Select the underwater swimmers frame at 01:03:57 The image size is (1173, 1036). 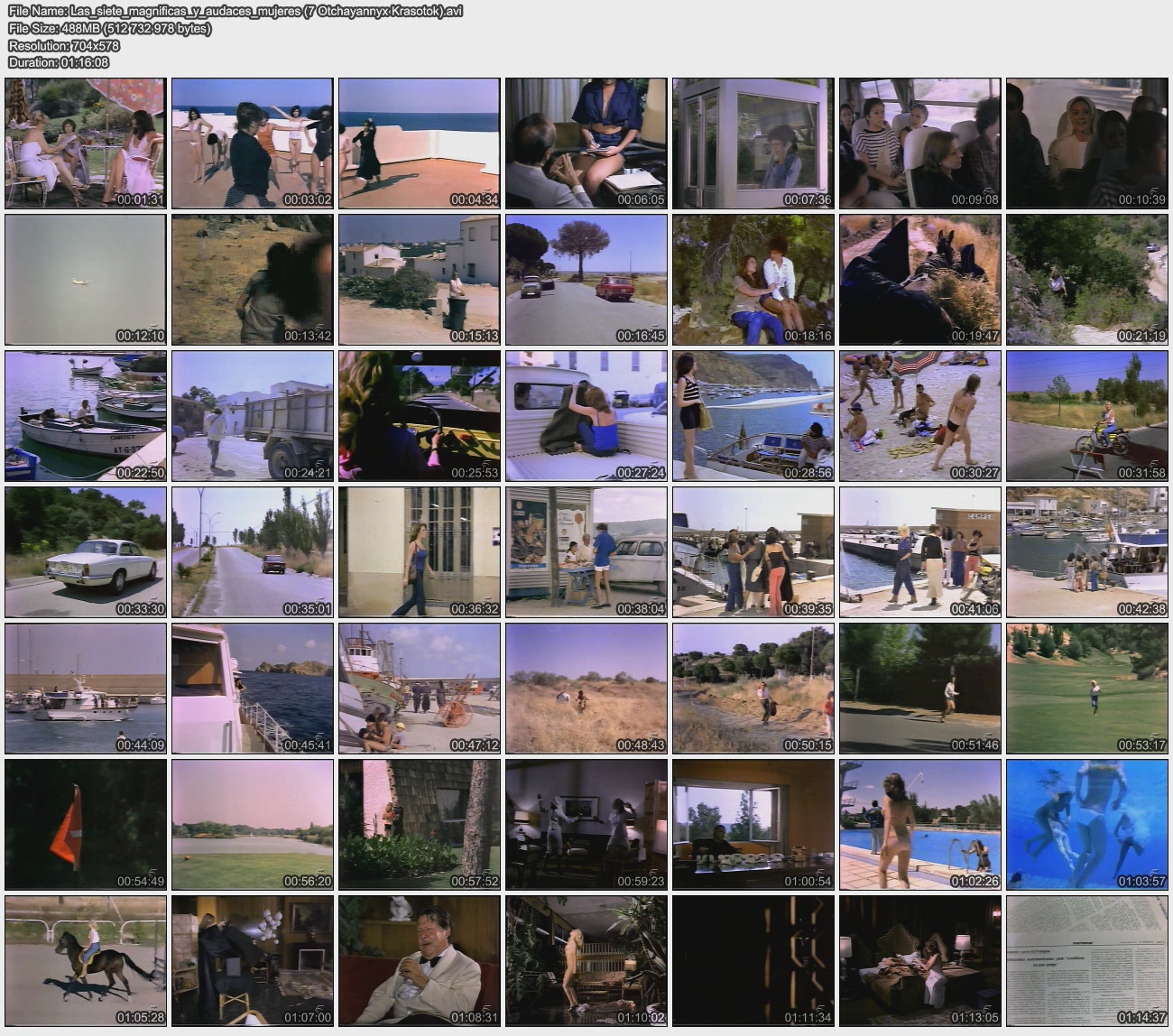(1087, 825)
